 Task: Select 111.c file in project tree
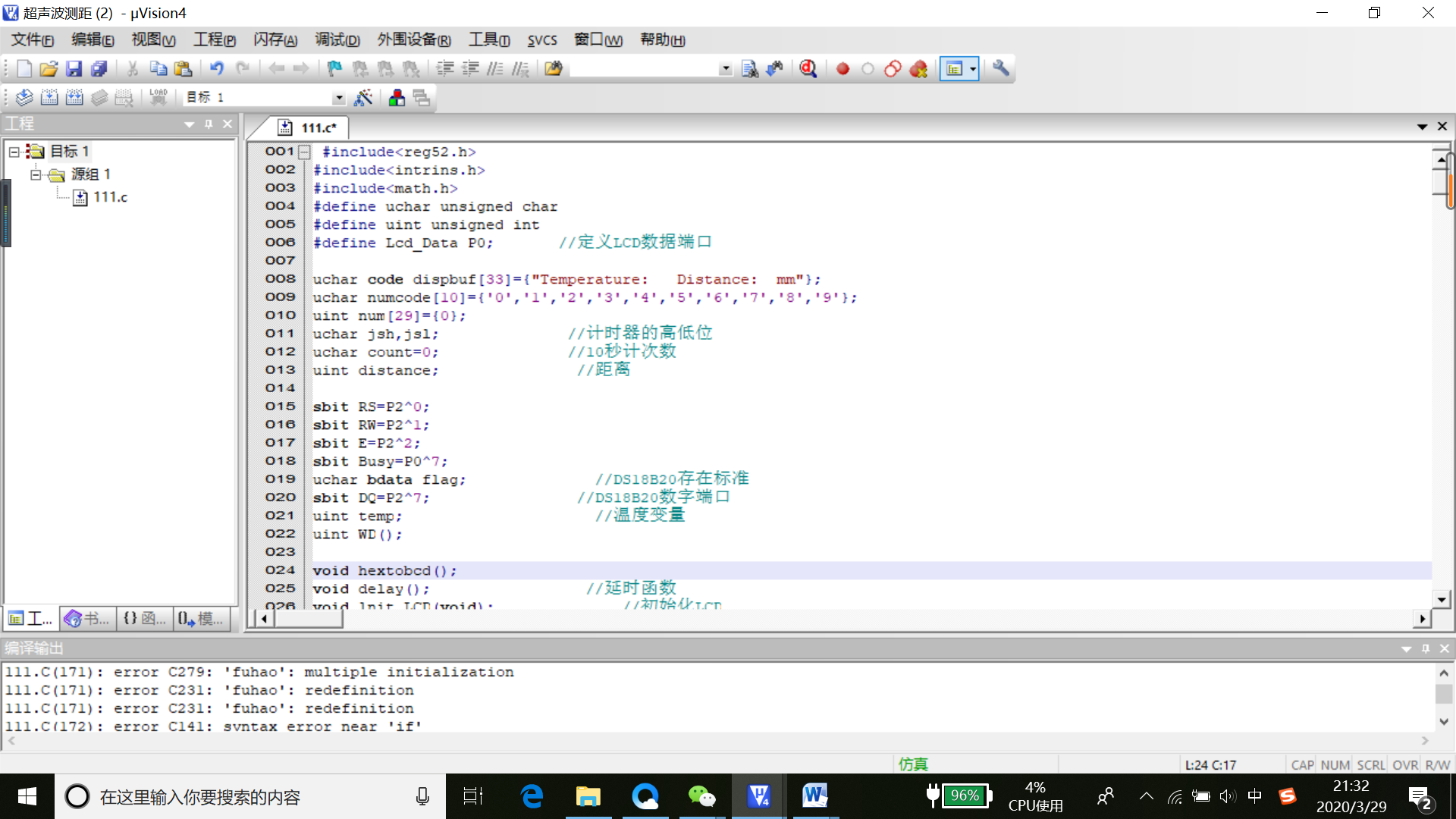coord(110,197)
